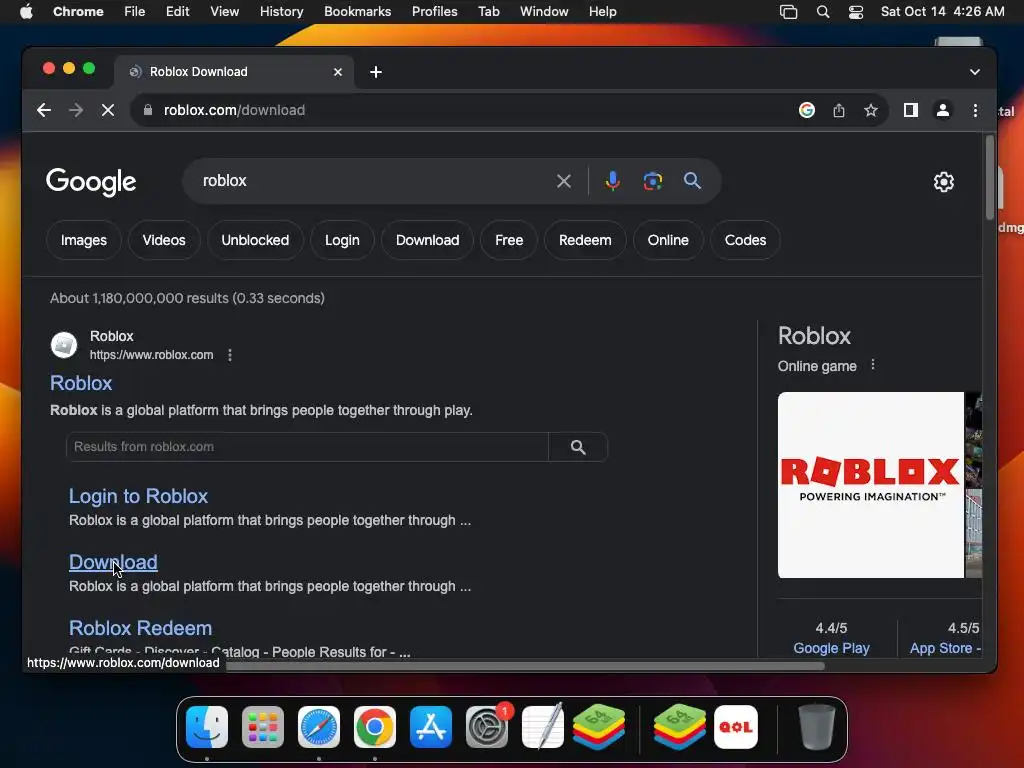Select the Redeem filter chip
This screenshot has height=768, width=1024.
(585, 240)
